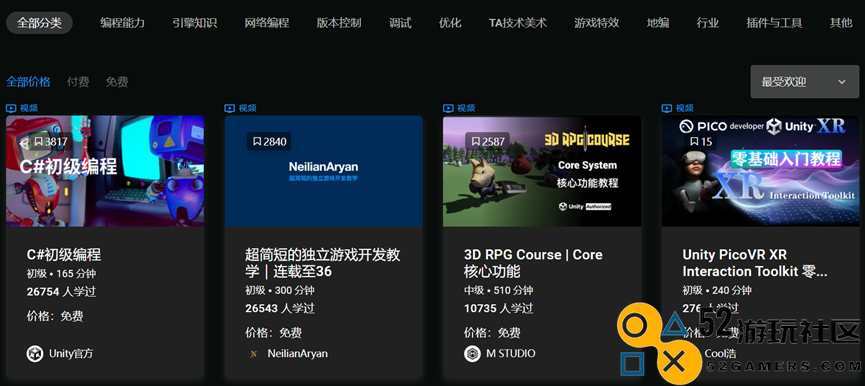The width and height of the screenshot is (865, 386).
Task: Open author page NeilianAryan
Action: click(297, 353)
